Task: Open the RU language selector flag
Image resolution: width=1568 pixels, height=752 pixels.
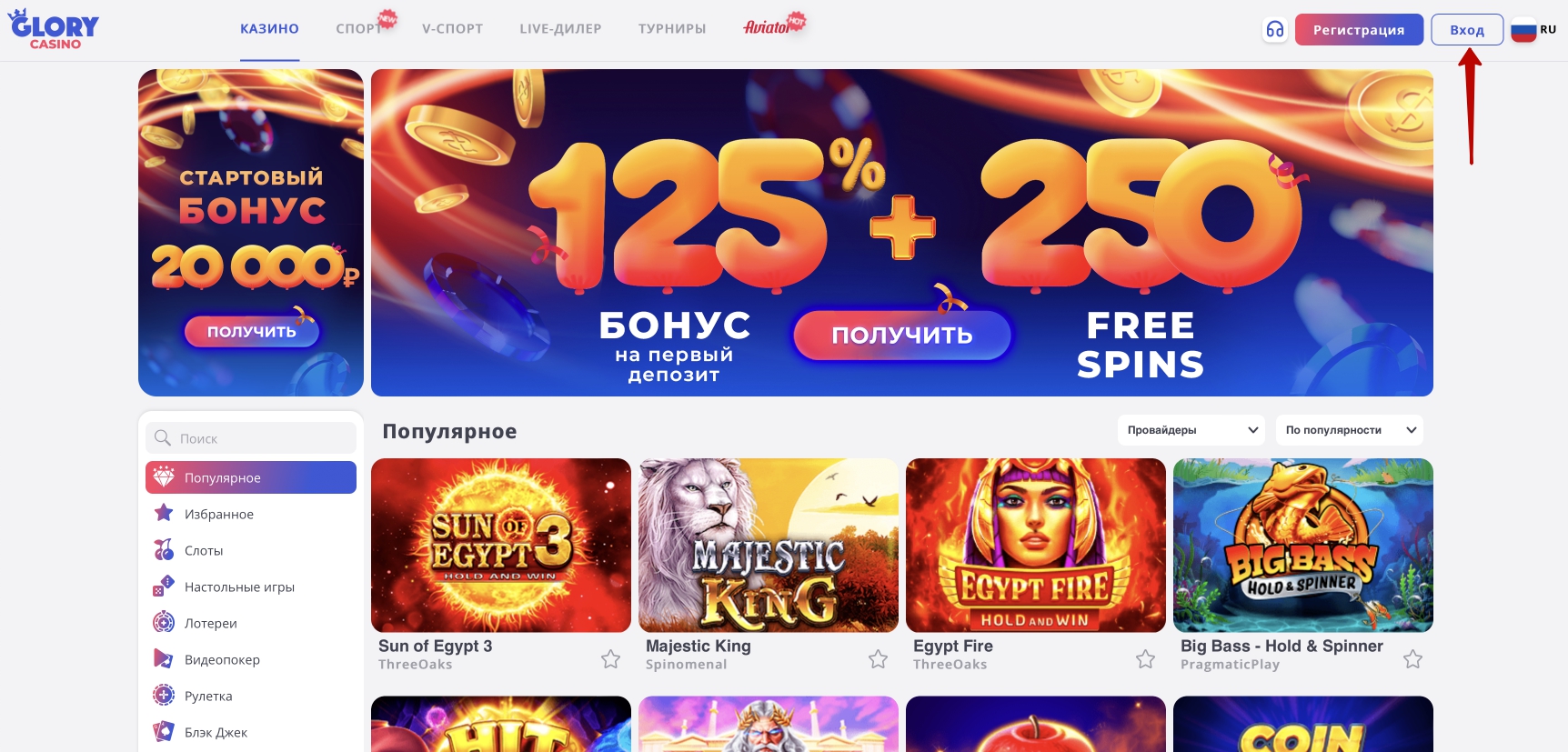Action: point(1533,30)
